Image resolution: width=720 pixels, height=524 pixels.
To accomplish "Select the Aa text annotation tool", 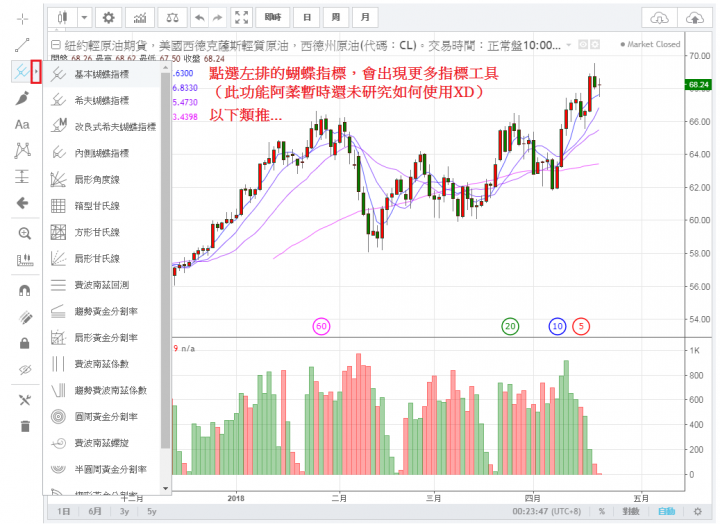I will (22, 124).
